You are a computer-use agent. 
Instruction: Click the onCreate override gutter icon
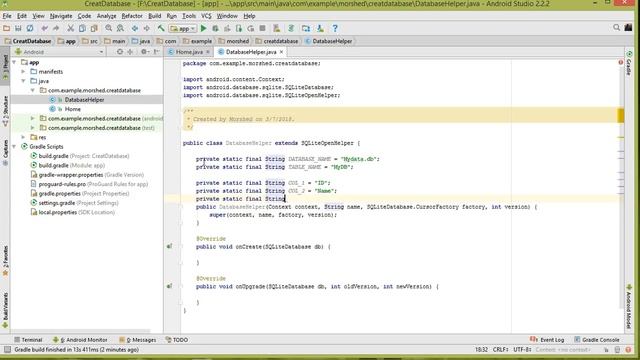(x=169, y=247)
